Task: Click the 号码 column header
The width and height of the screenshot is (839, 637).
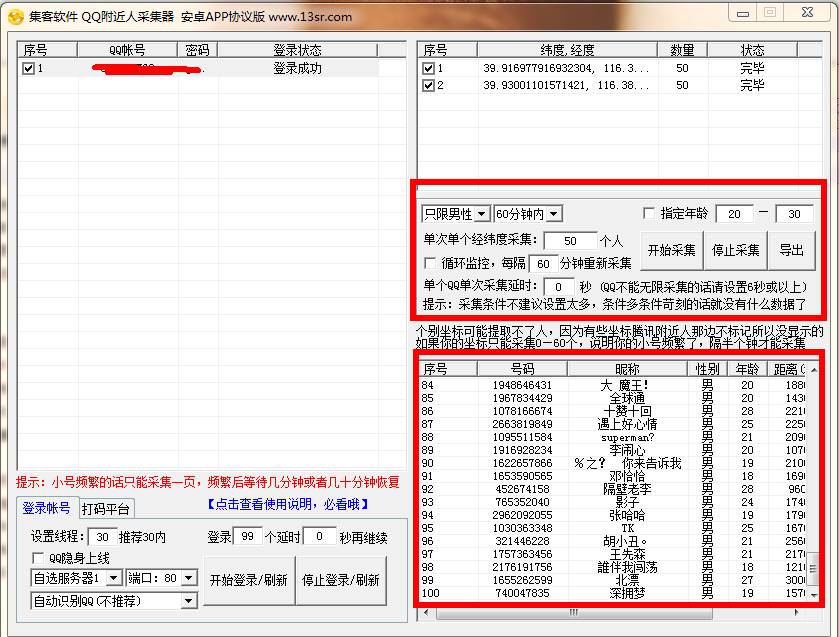Action: 522,369
